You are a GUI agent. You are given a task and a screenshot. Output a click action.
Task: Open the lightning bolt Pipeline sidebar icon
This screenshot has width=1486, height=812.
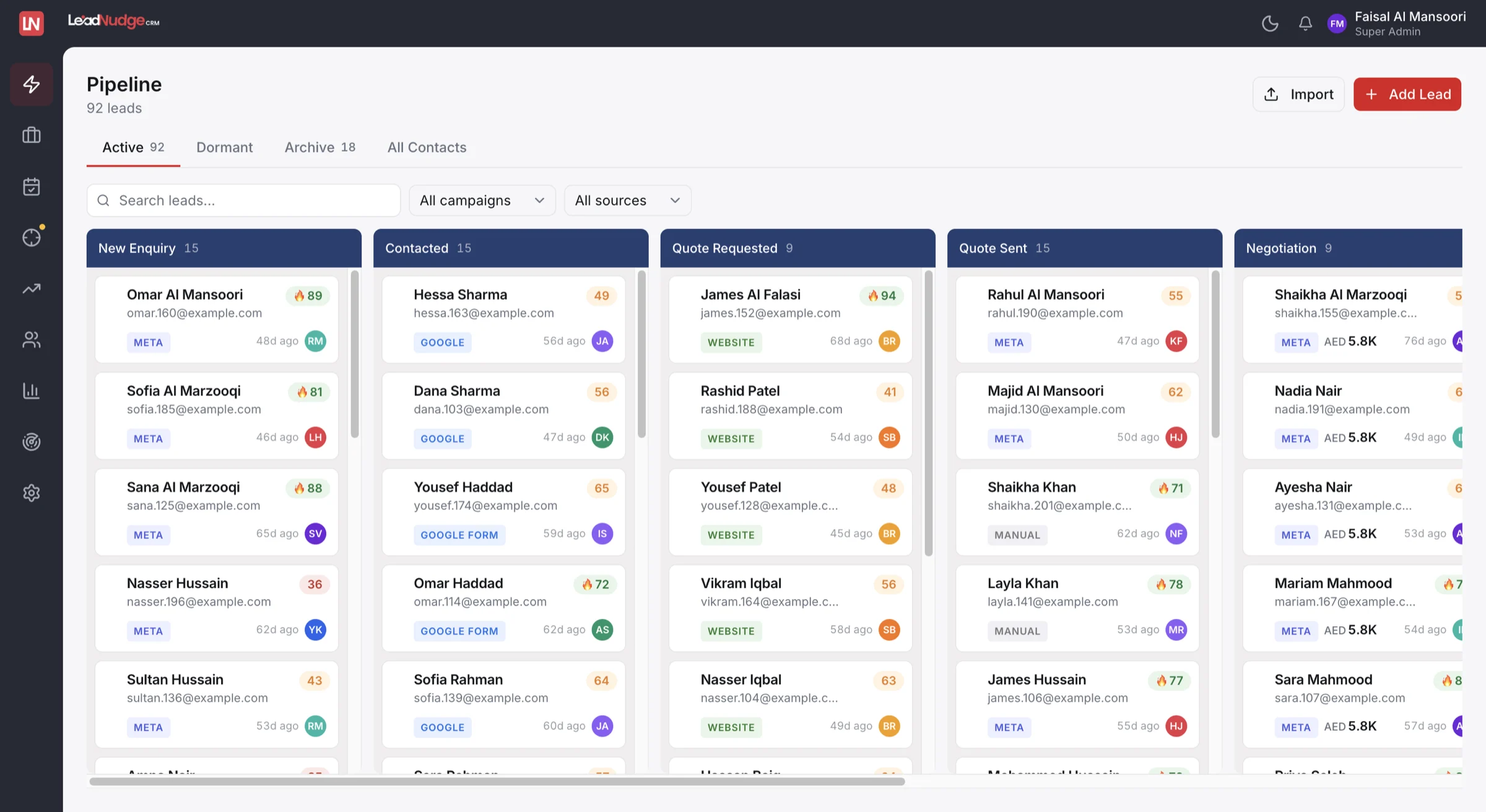coord(32,84)
